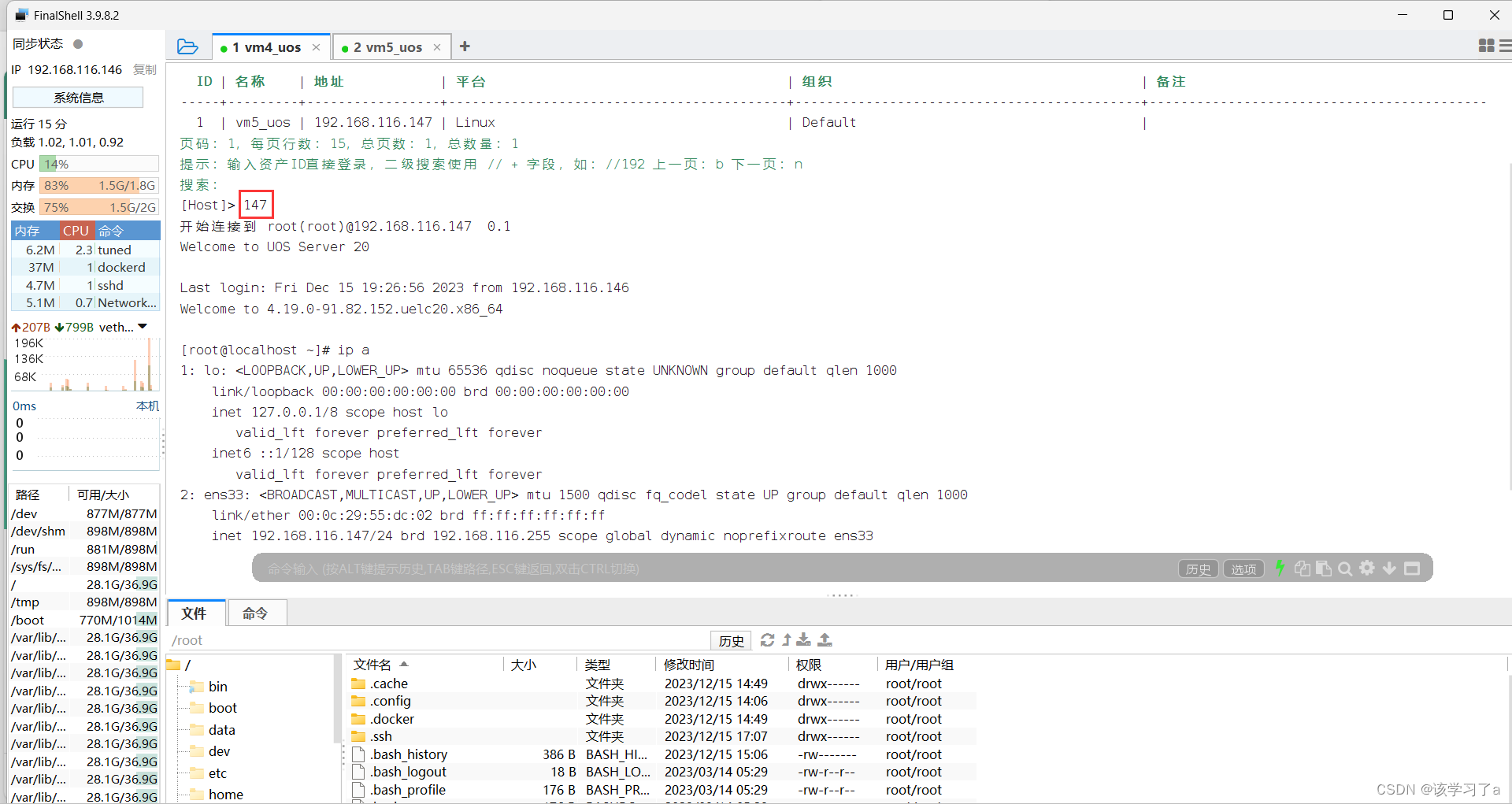The height and width of the screenshot is (804, 1512).
Task: Click the paste icon in command bar
Action: 1324,568
